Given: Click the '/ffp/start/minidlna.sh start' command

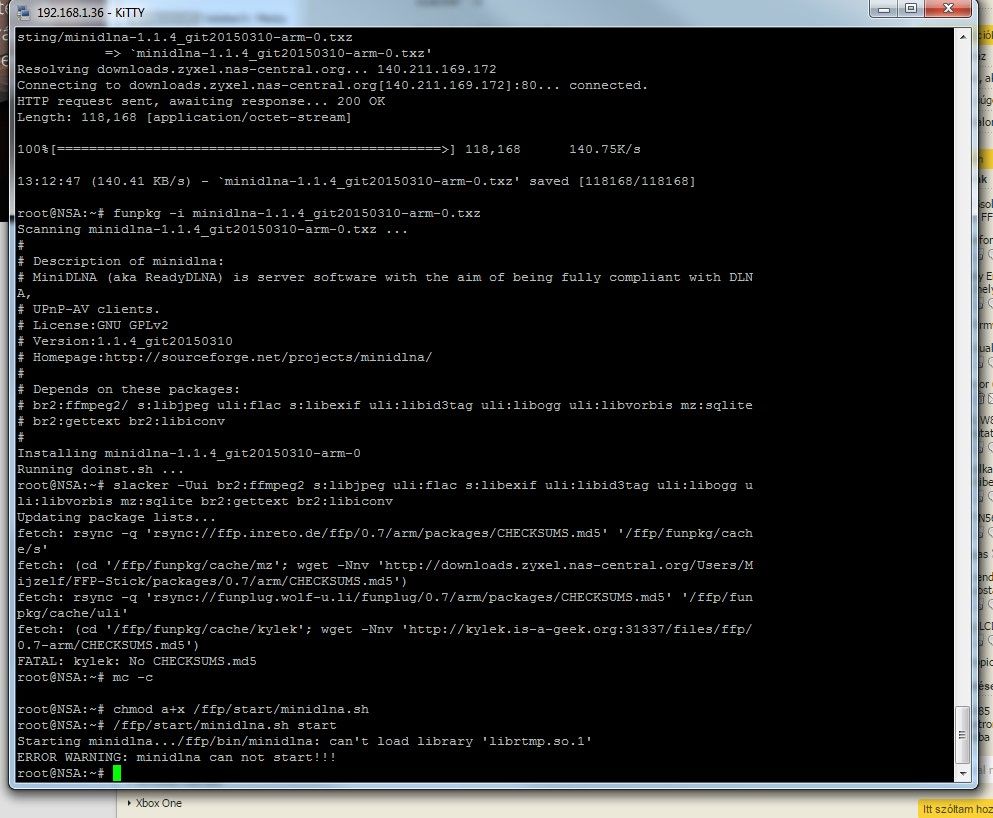Looking at the screenshot, I should pyautogui.click(x=177, y=725).
